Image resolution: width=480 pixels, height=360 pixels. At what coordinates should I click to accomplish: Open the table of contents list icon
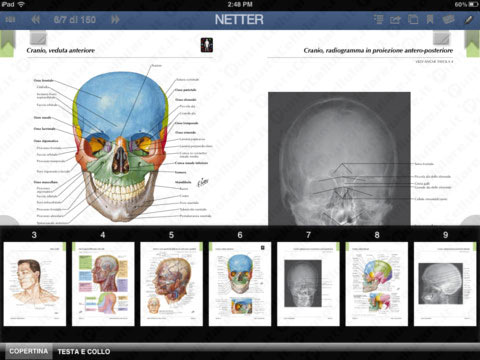378,19
